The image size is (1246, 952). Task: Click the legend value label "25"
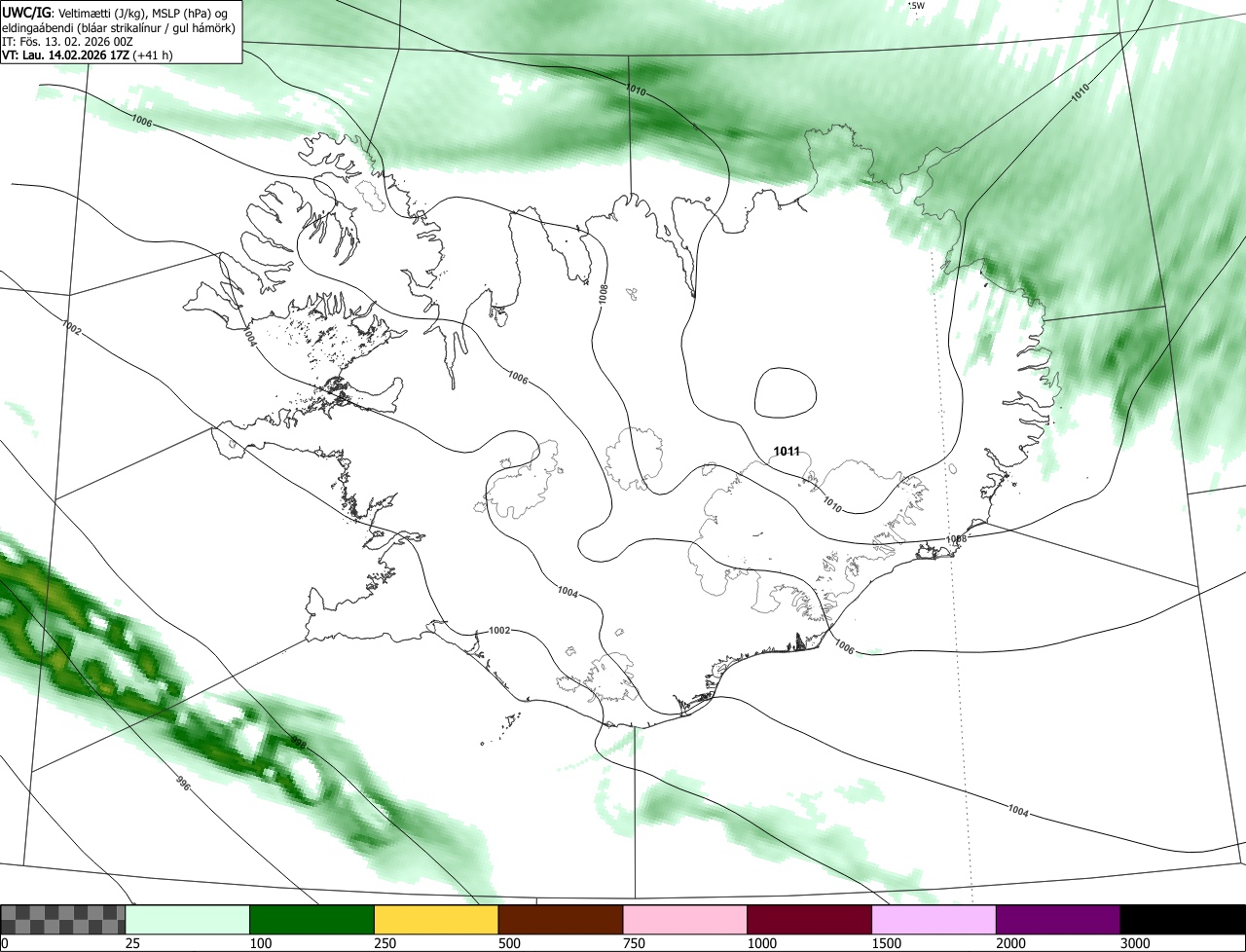point(132,943)
